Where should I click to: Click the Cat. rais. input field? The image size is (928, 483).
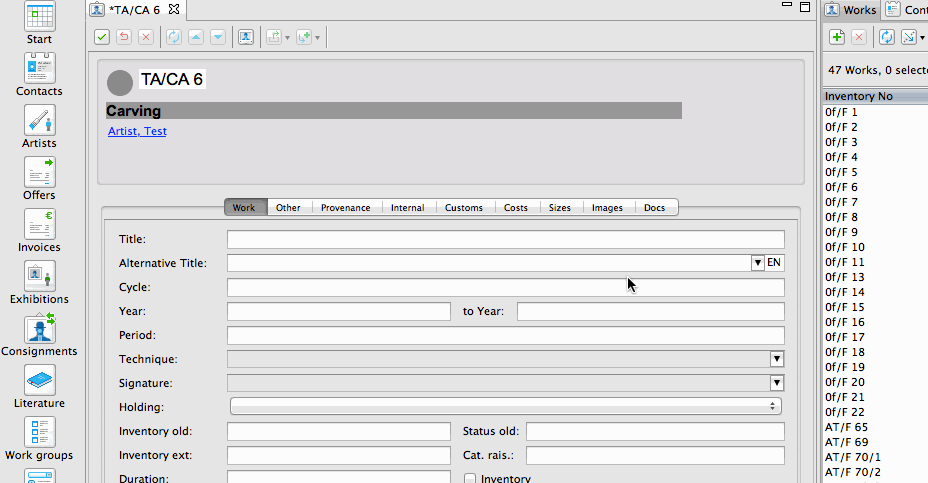(x=656, y=455)
